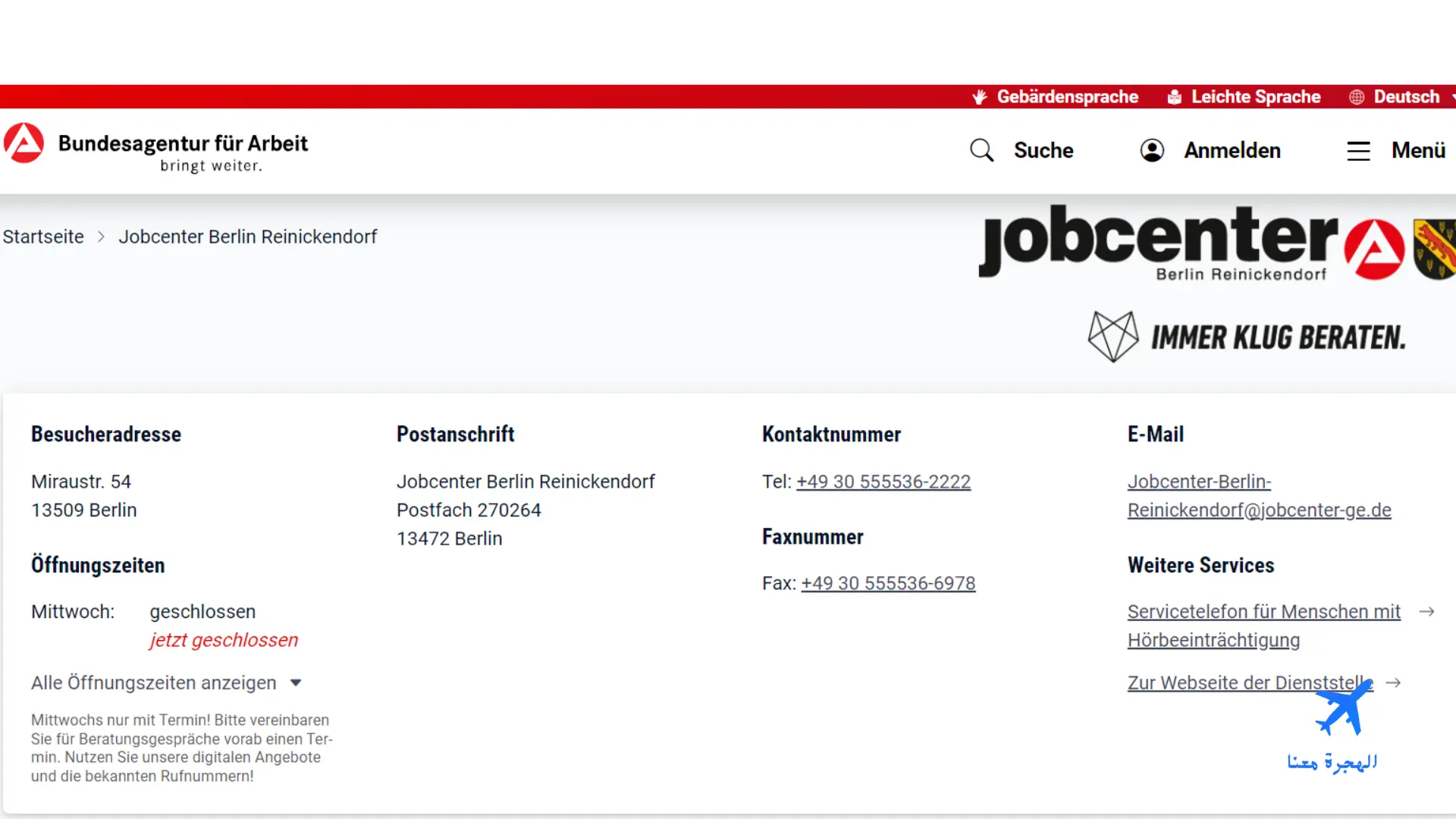Click the text 13472 Berlin
This screenshot has width=1456, height=819.
(449, 538)
